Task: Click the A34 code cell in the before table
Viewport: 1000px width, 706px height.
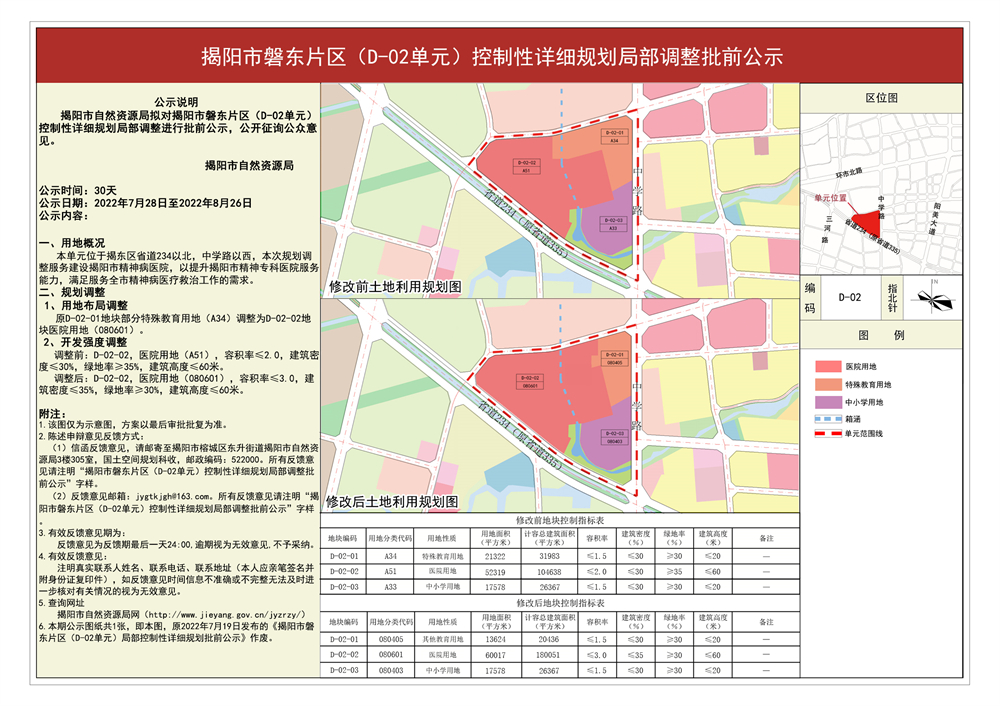Action: tap(390, 556)
